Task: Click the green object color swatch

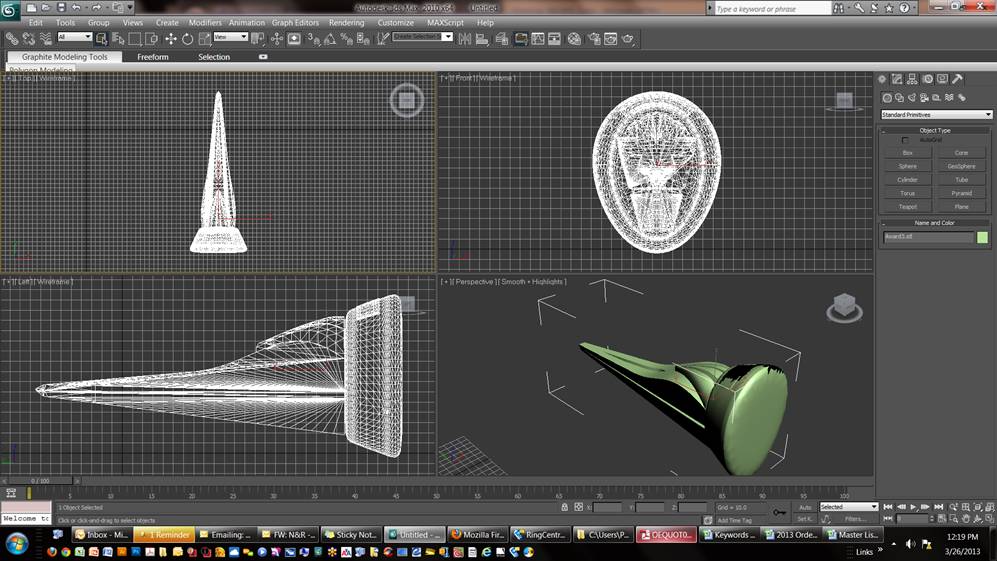Action: pyautogui.click(x=983, y=237)
